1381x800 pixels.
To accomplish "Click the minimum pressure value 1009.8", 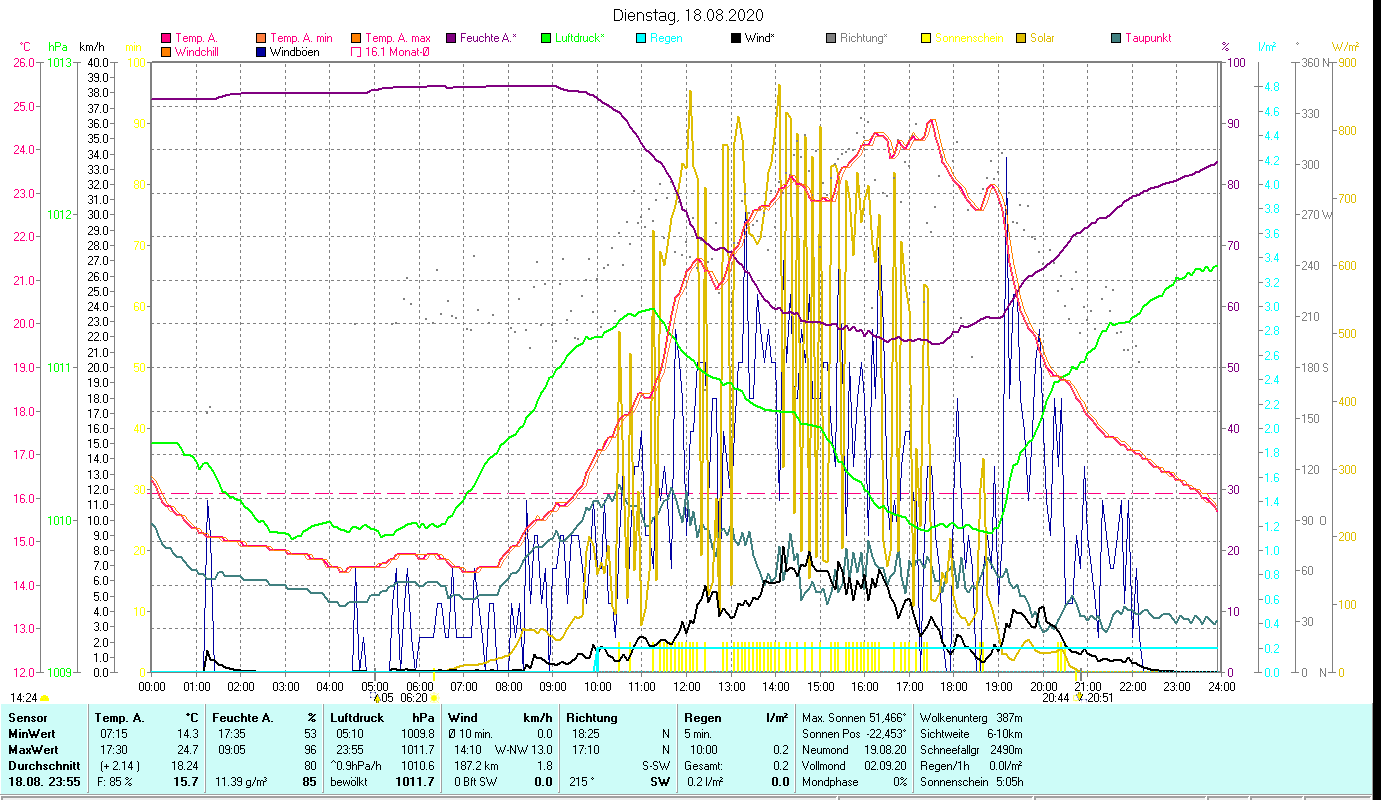I will [417, 733].
